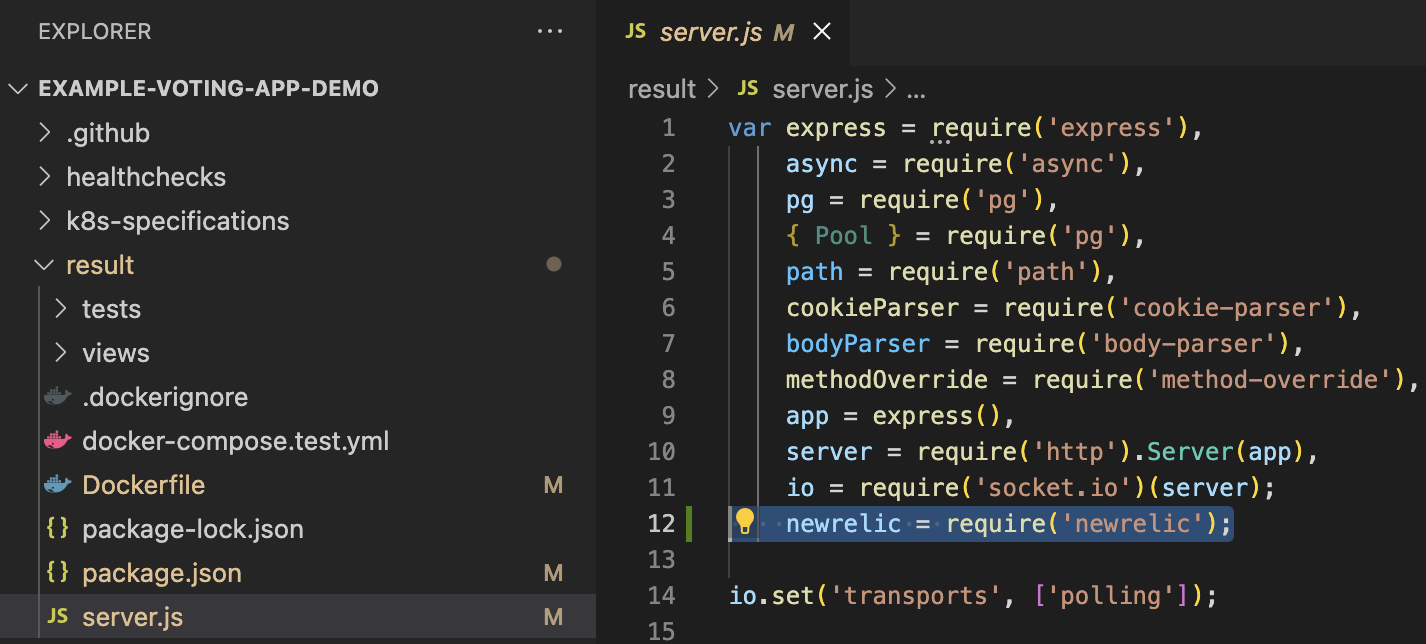
Task: Click the braces icon of package.json
Action: pyautogui.click(x=58, y=573)
